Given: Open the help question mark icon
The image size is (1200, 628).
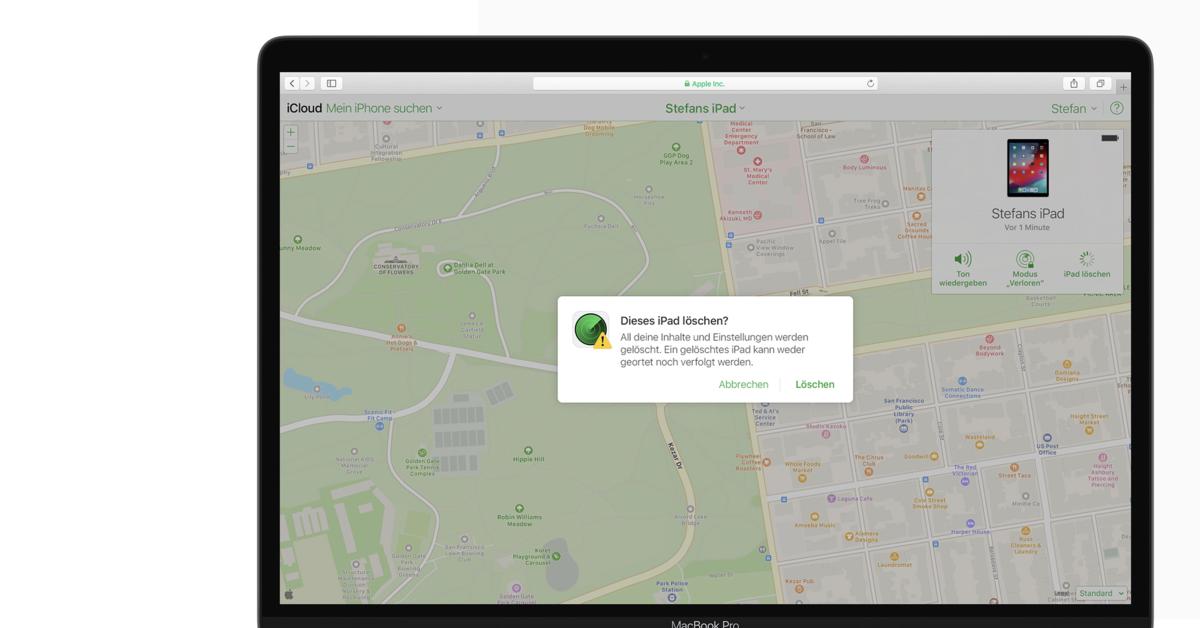Looking at the screenshot, I should point(1117,108).
